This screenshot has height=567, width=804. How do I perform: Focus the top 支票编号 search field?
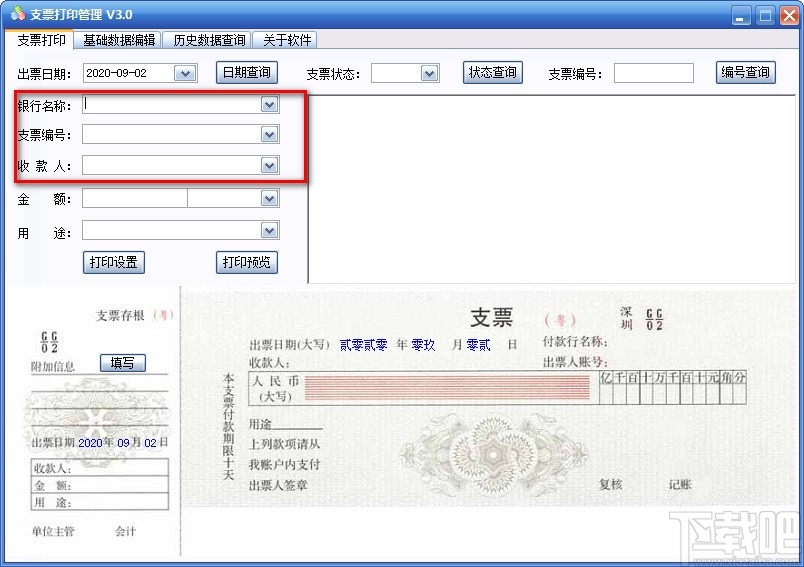[654, 73]
